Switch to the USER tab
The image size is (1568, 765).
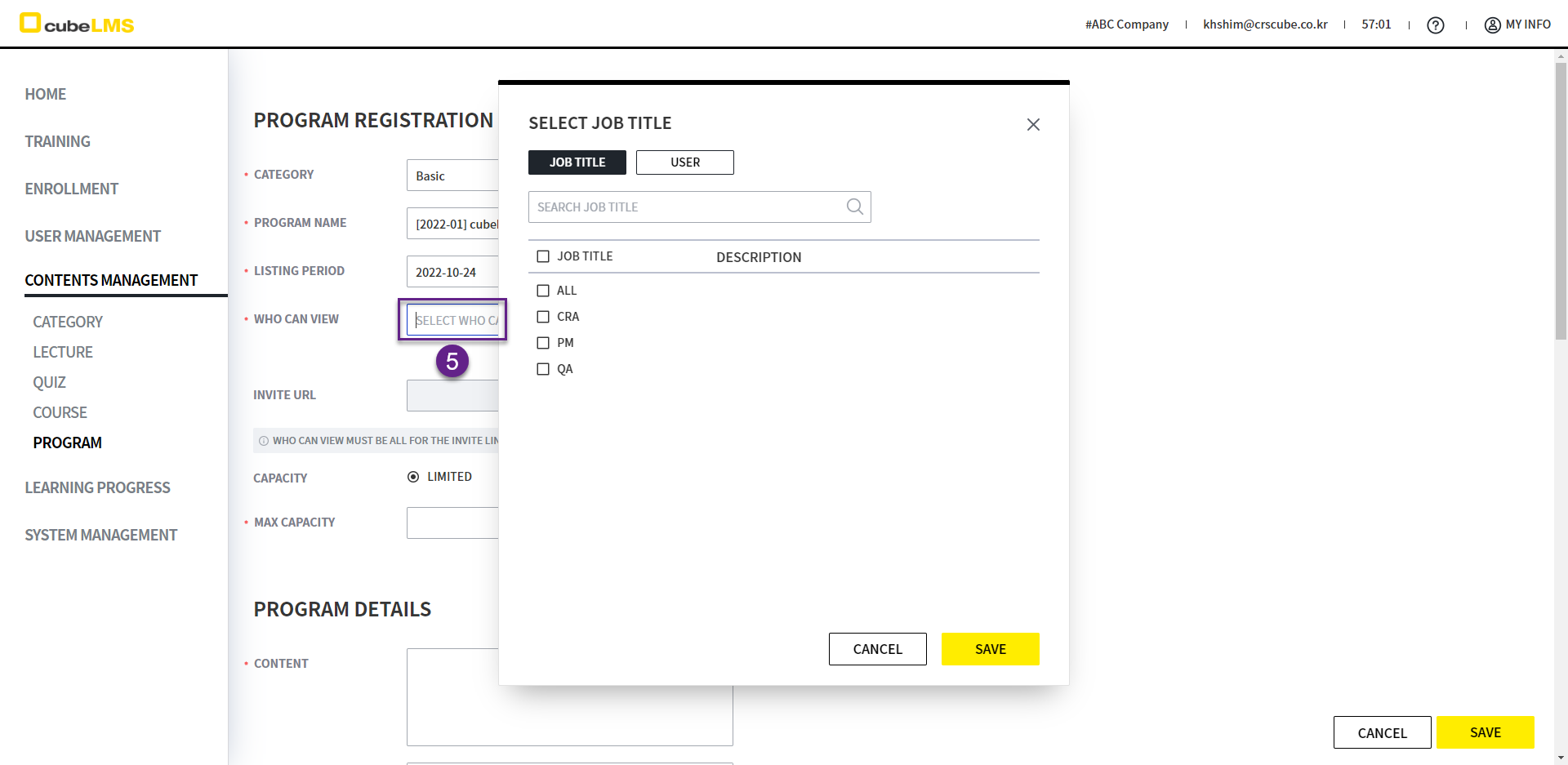pyautogui.click(x=684, y=162)
